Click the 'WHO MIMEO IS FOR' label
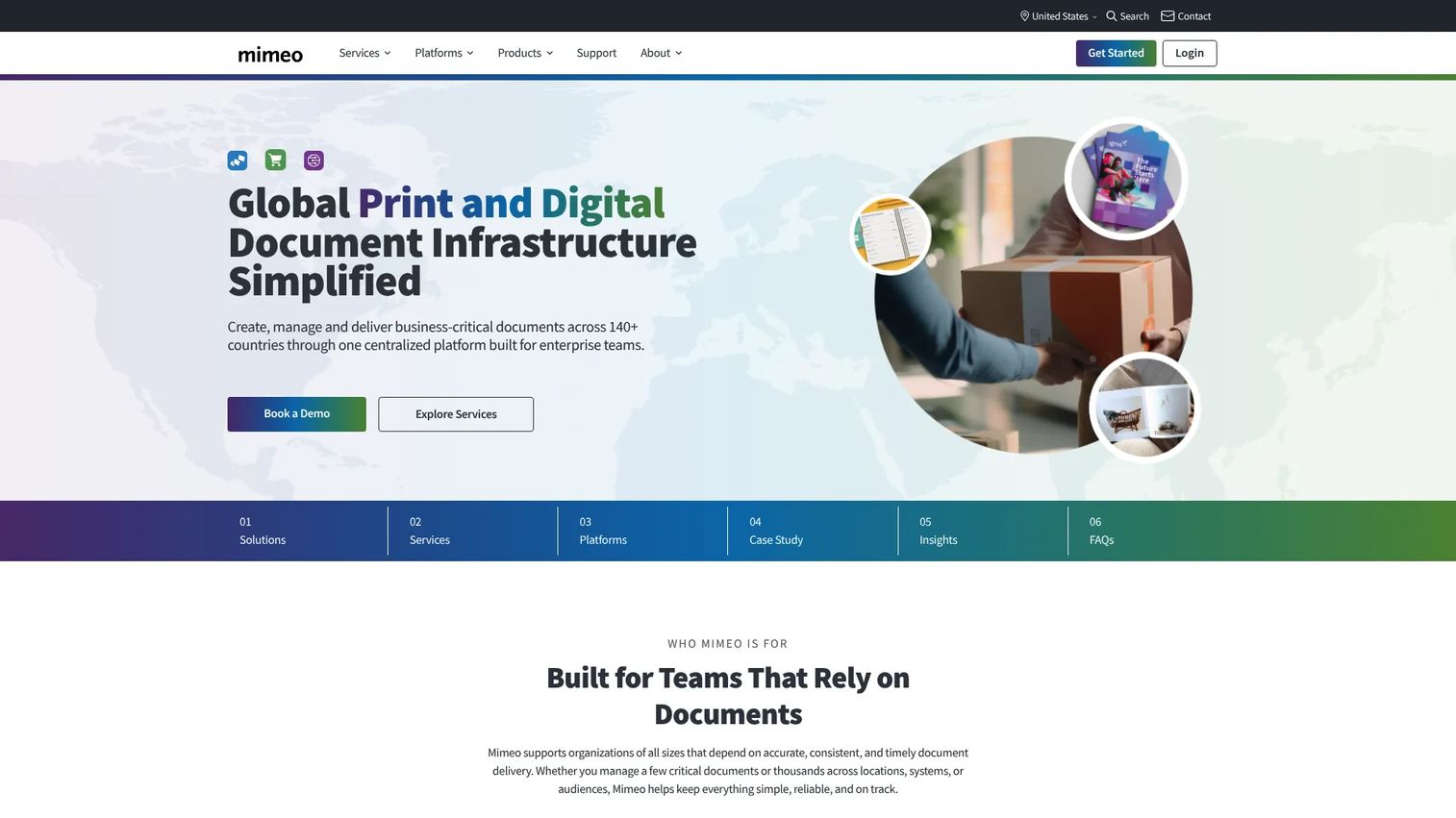The image size is (1456, 818). point(728,644)
